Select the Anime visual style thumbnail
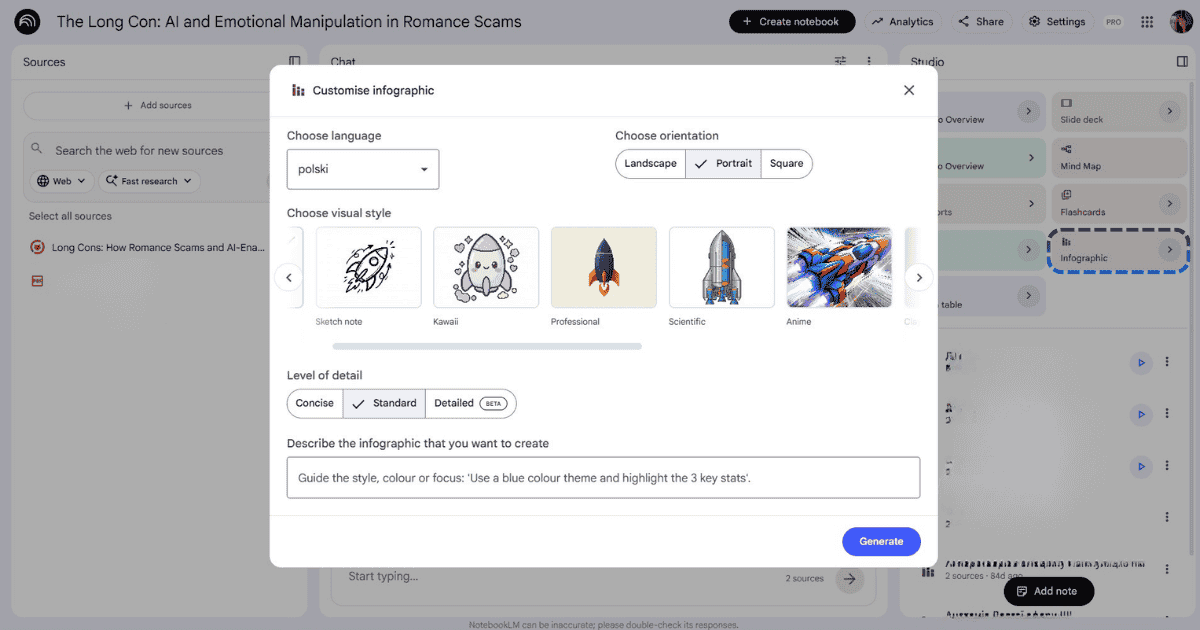The width and height of the screenshot is (1200, 630). coord(839,267)
